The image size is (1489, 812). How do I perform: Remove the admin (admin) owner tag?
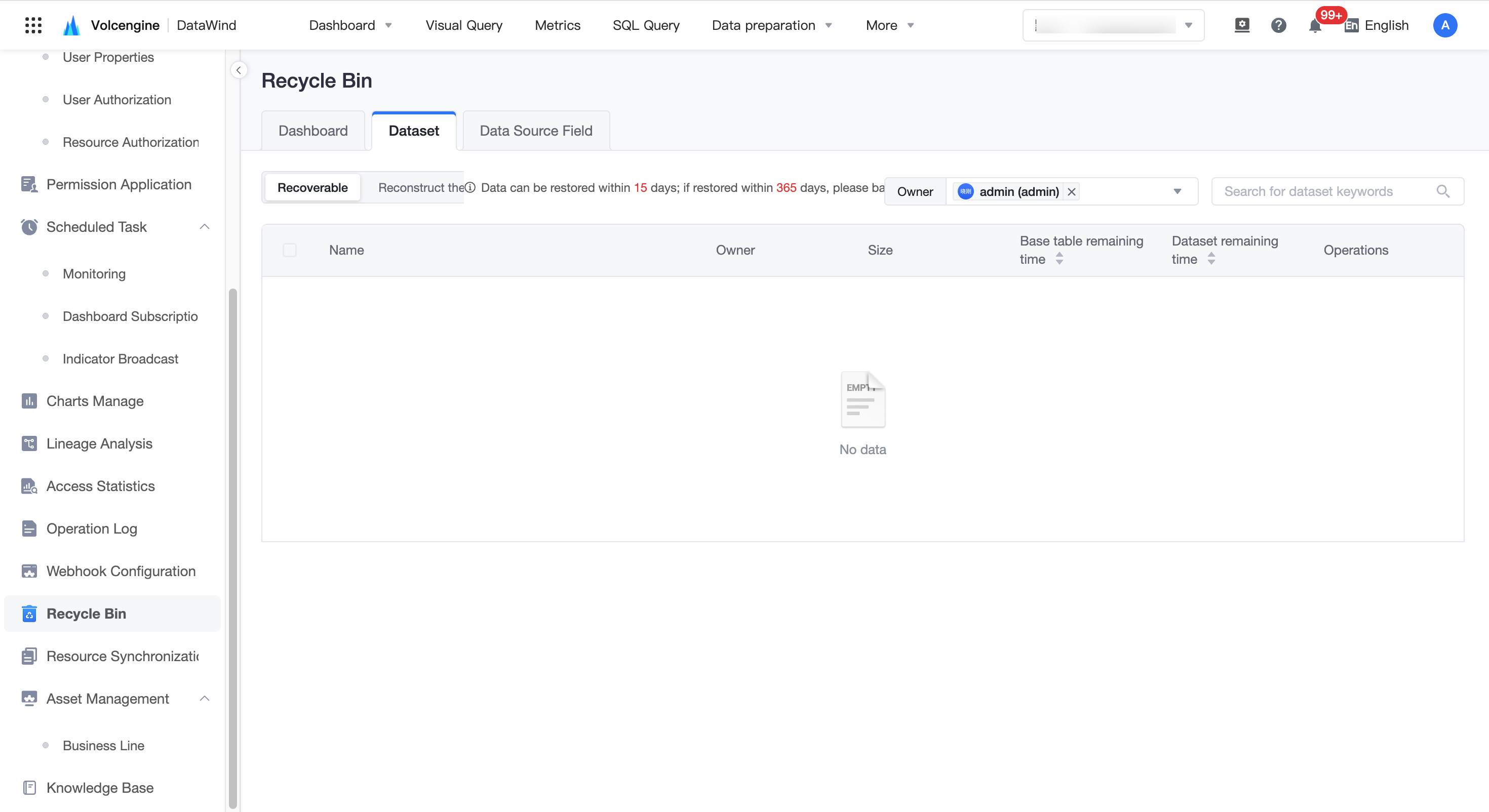(x=1071, y=191)
